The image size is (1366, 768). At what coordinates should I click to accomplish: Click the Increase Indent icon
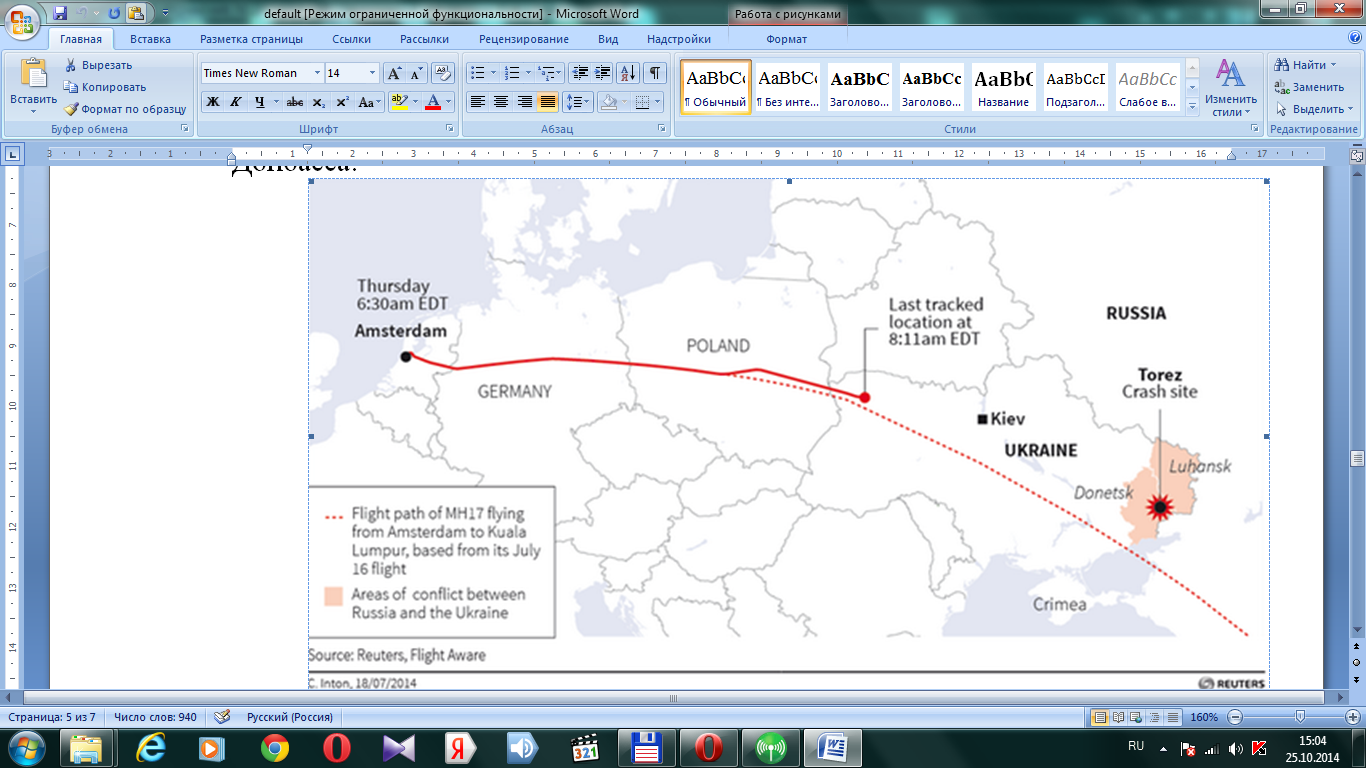click(603, 73)
